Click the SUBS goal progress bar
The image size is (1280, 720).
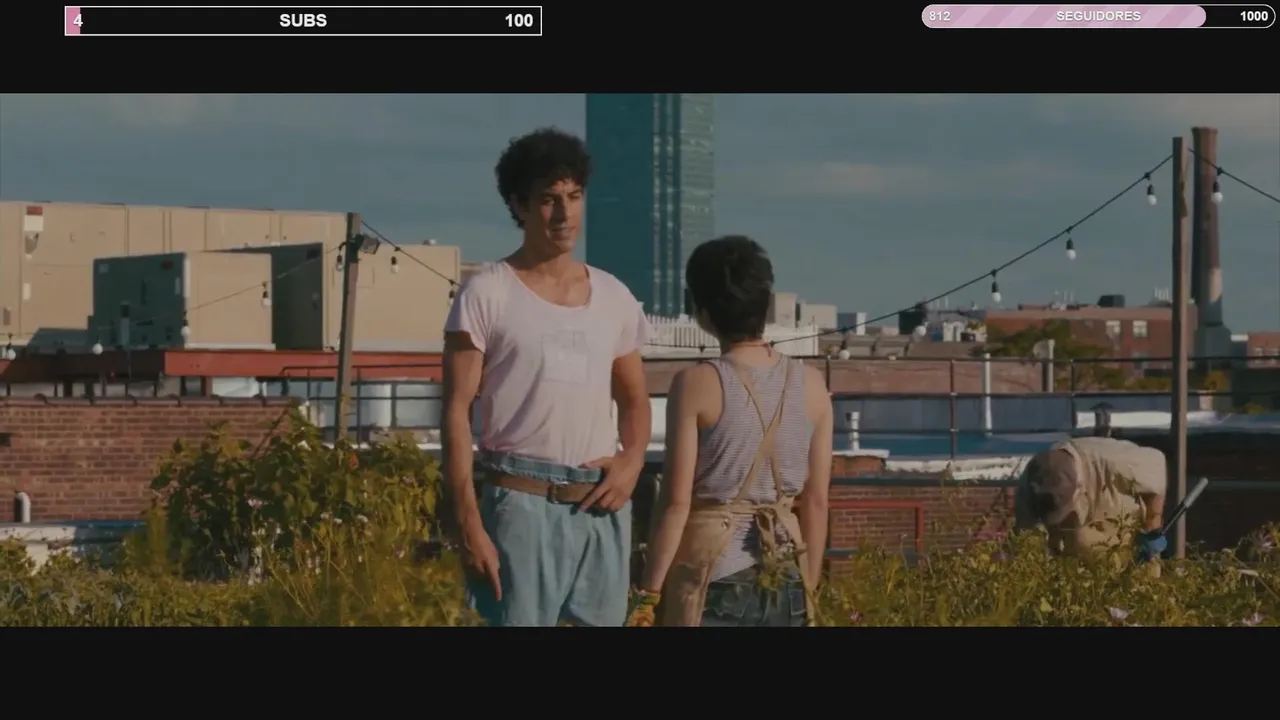coord(303,21)
